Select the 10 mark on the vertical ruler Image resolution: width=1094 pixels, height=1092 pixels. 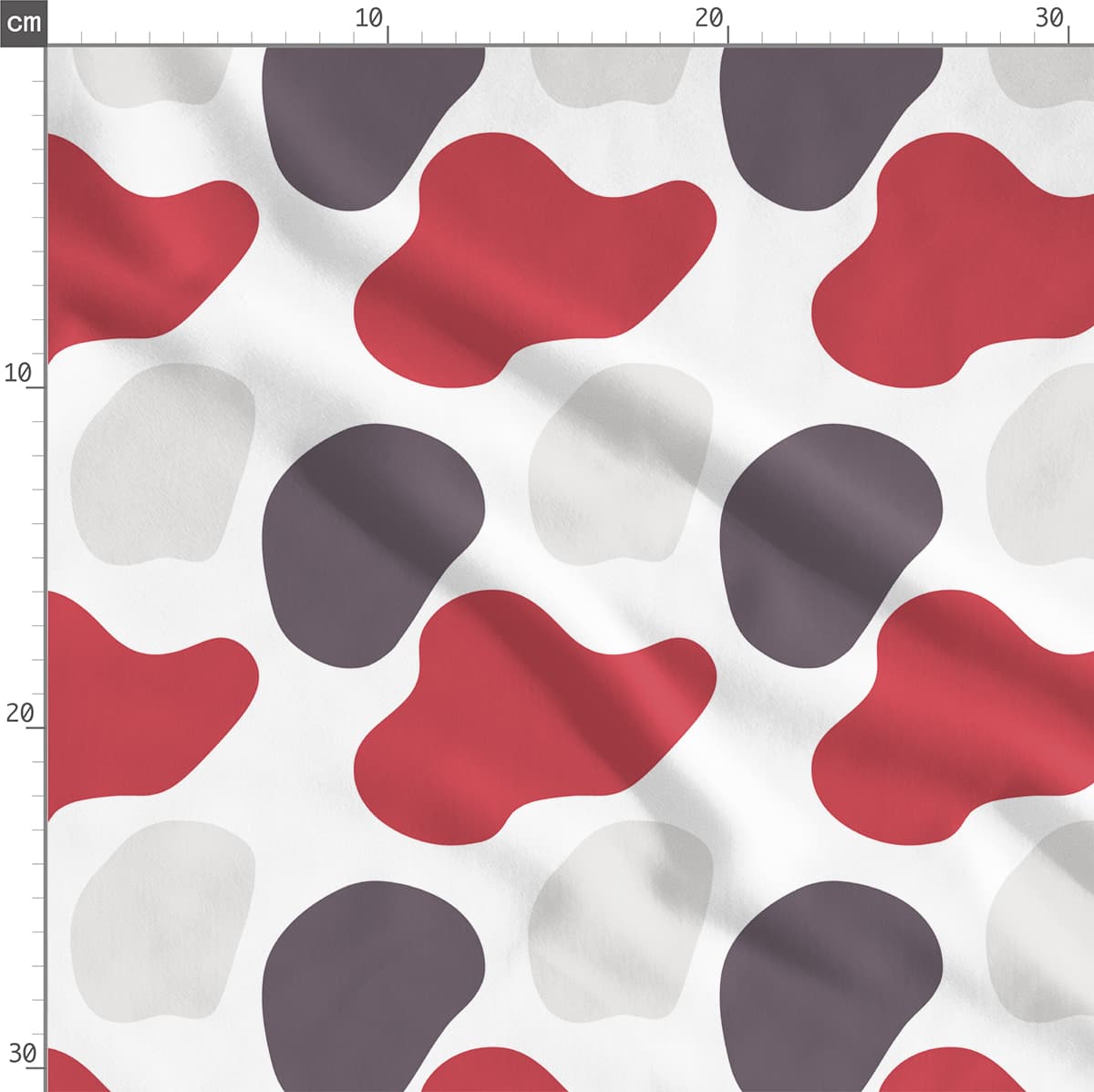[18, 373]
